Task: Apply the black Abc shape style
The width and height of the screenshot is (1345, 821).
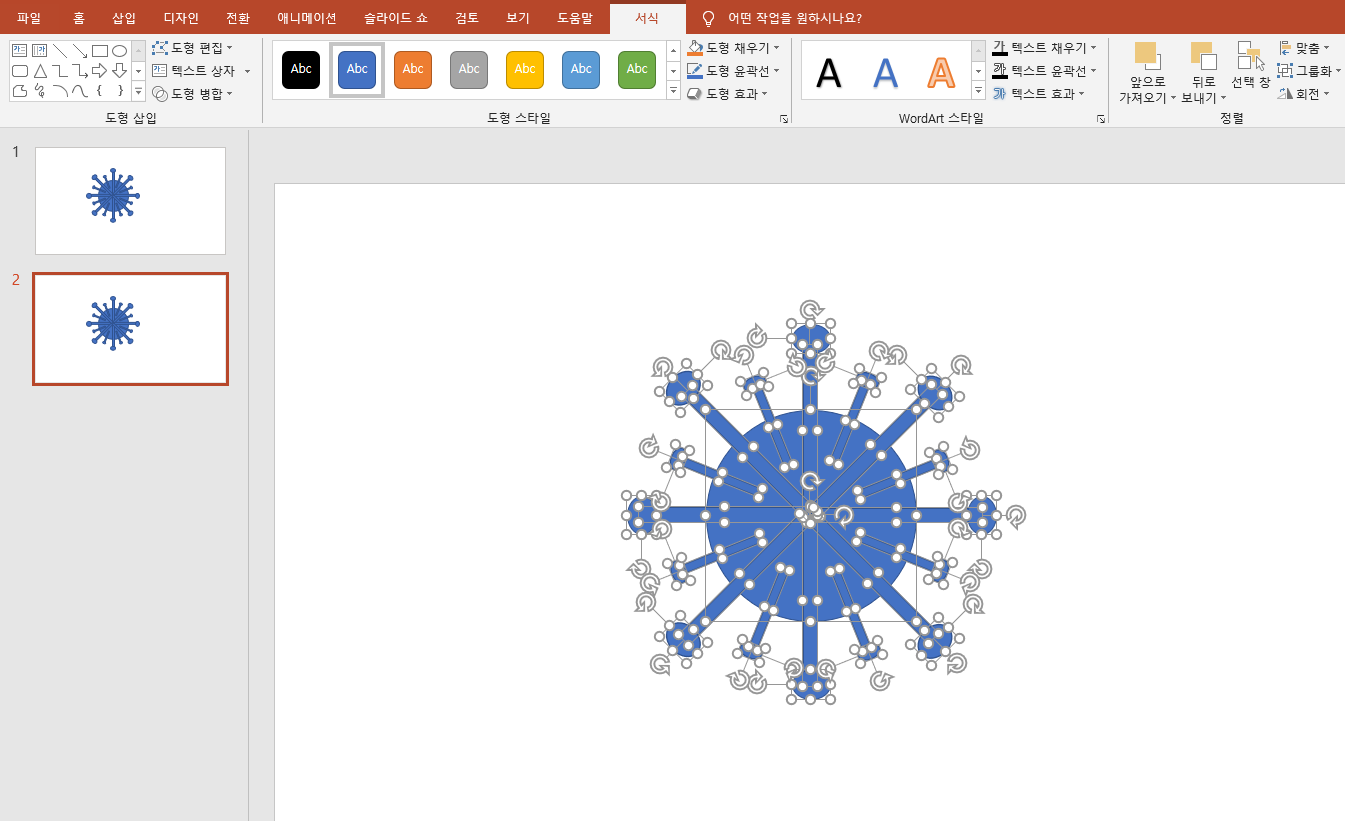Action: click(301, 69)
